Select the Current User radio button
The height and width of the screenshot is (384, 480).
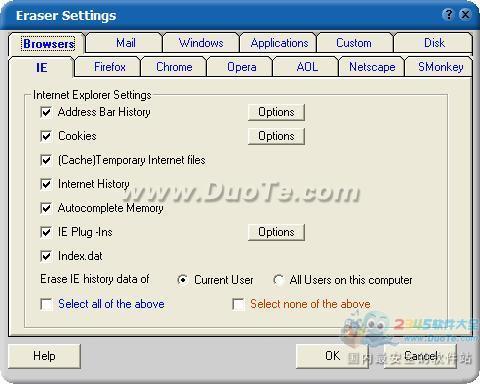(183, 280)
